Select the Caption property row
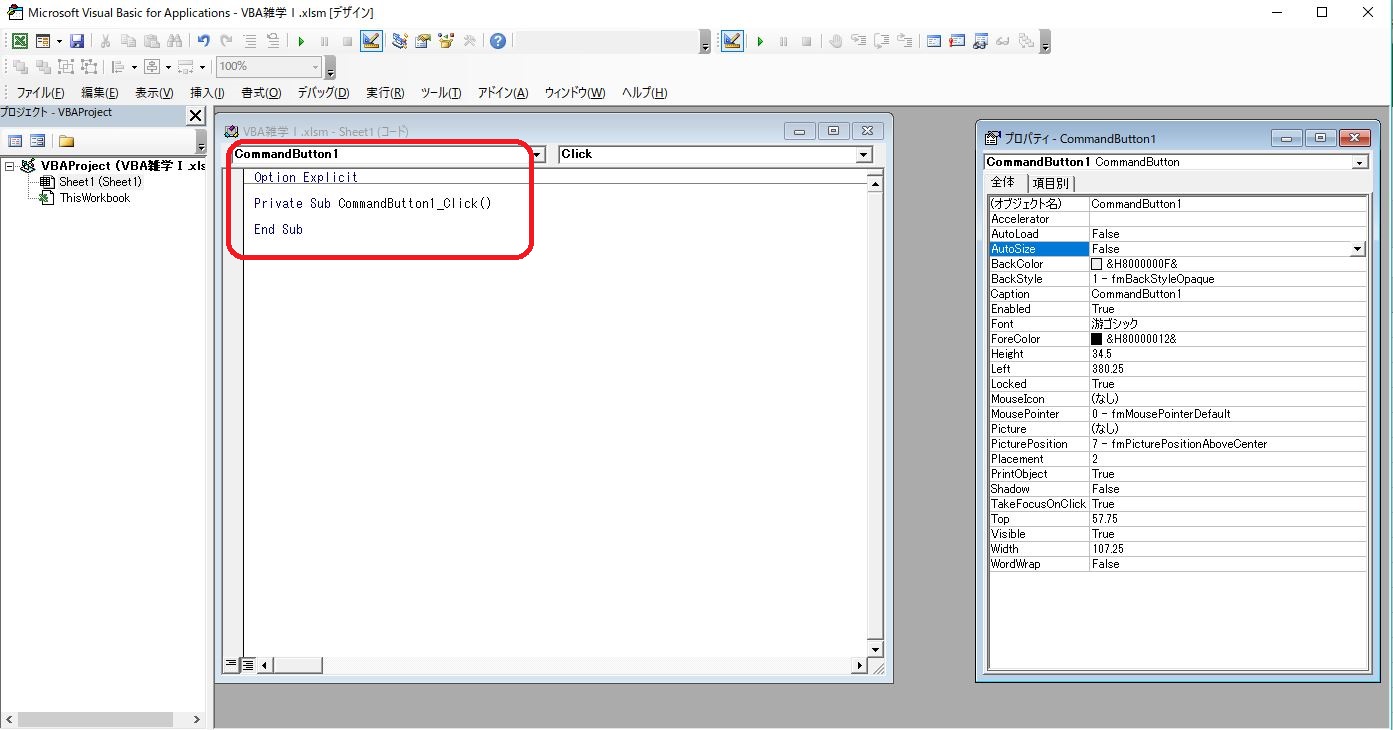Screen dimensions: 1393x730 (x=1177, y=294)
